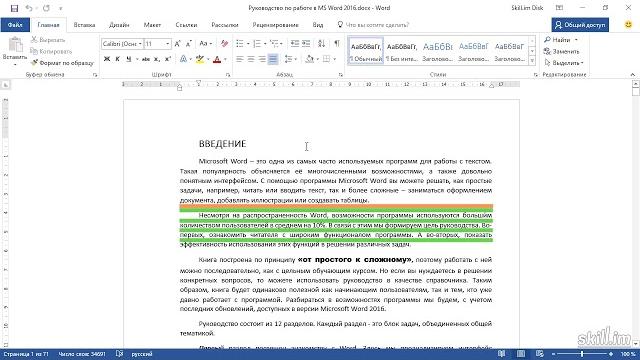Align text to the right

(262, 60)
